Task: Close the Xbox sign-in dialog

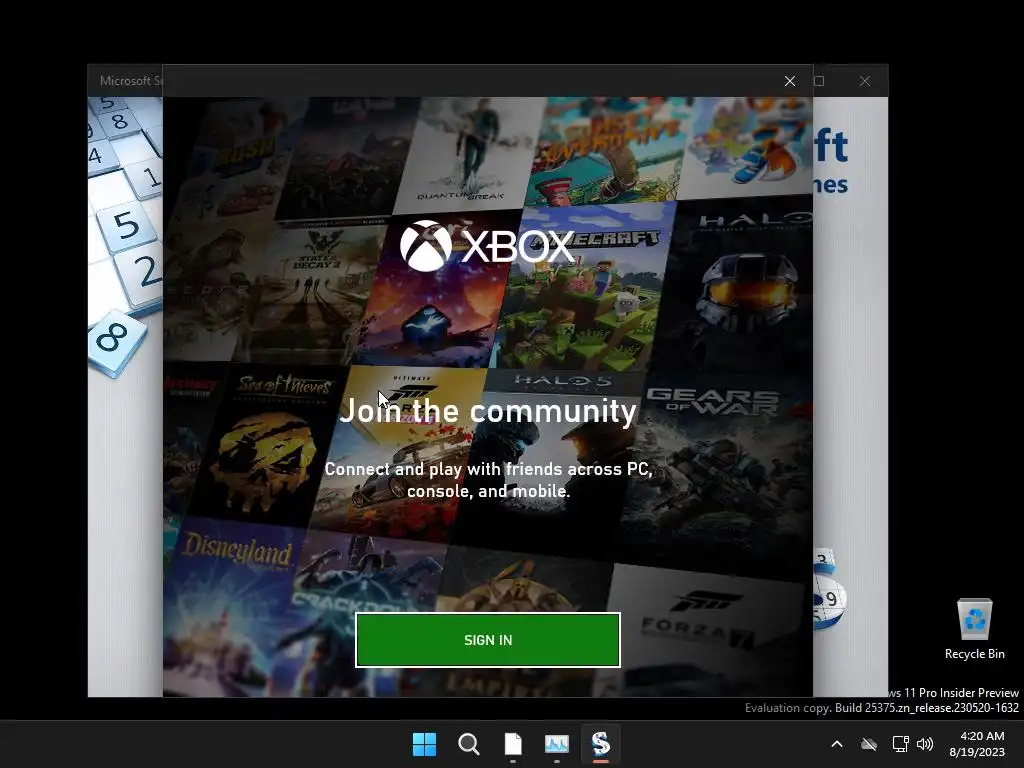Action: point(790,81)
